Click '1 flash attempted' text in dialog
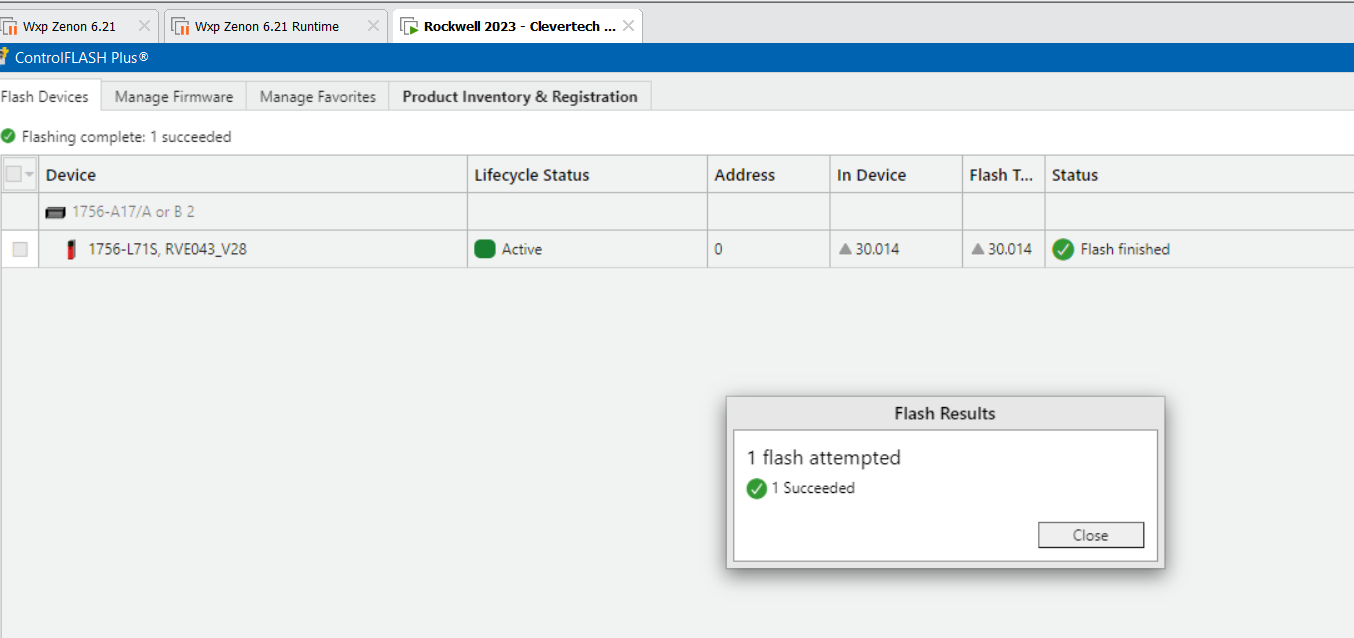Image resolution: width=1354 pixels, height=638 pixels. 824,458
